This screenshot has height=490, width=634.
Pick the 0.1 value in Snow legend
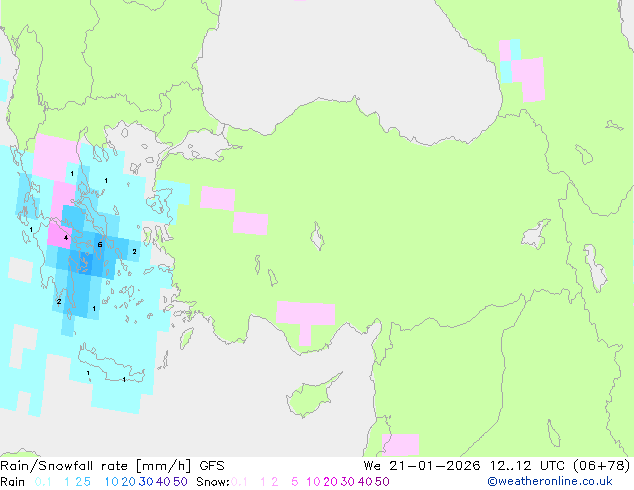(x=239, y=482)
